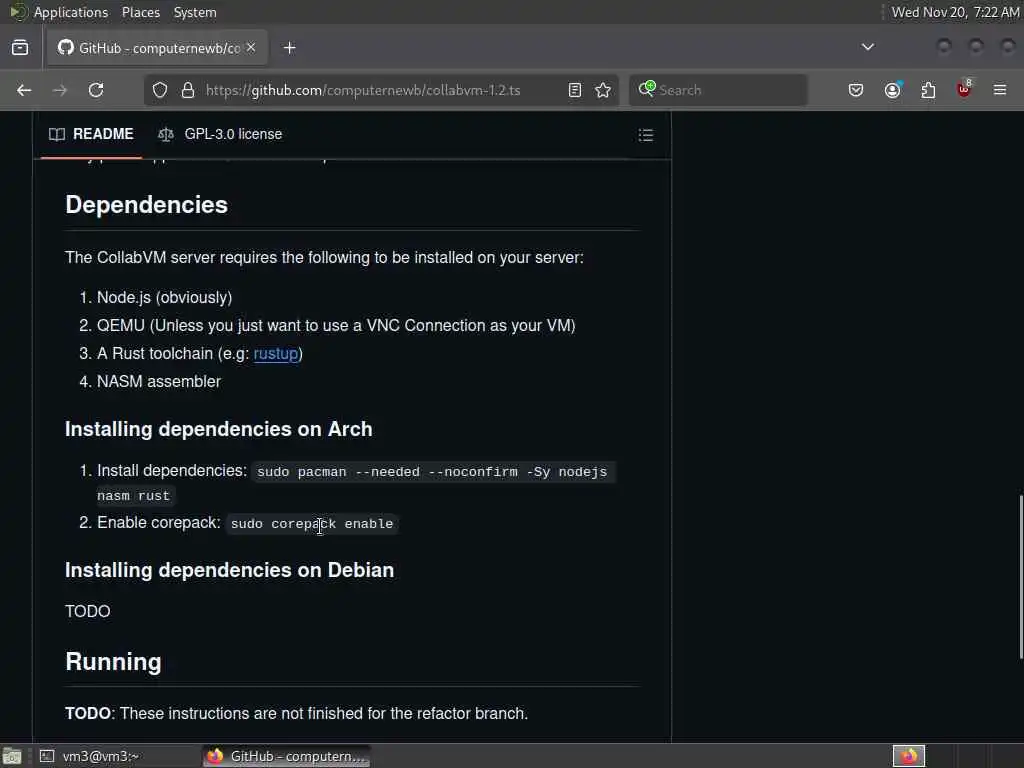Click the forward navigation arrow
1024x768 pixels.
click(59, 90)
